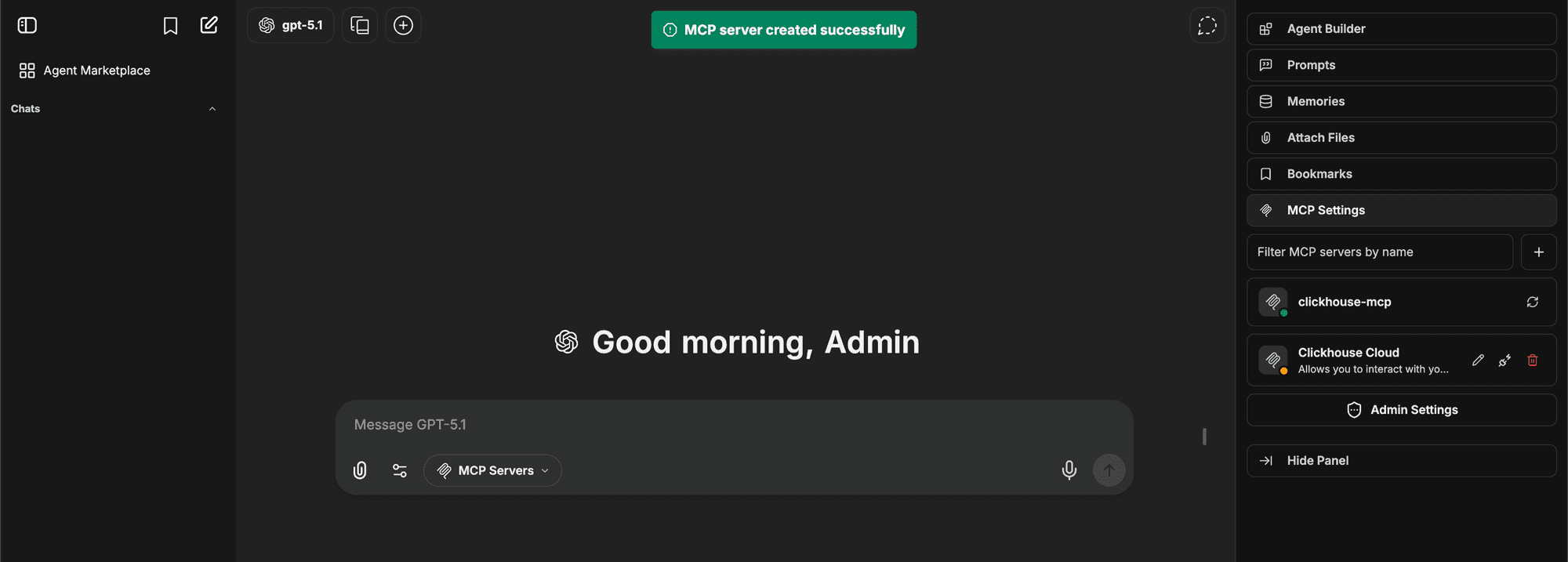The width and height of the screenshot is (1568, 562).
Task: Collapse the Chats section chevron
Action: coord(212,109)
